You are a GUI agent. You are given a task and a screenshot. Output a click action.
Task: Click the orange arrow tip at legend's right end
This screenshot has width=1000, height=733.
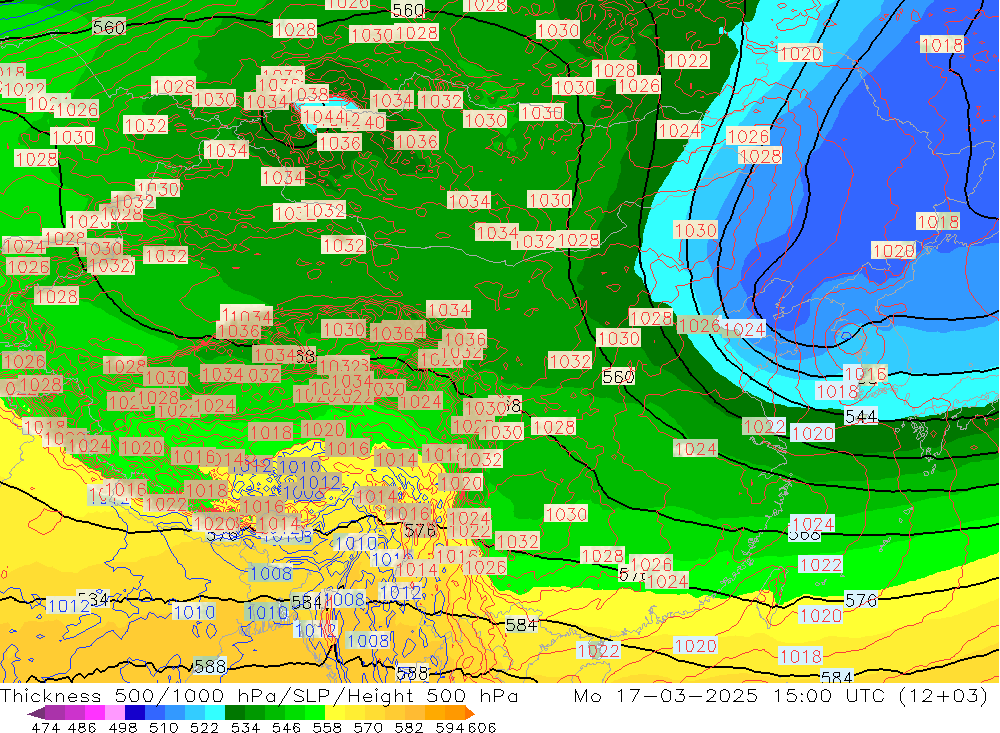pyautogui.click(x=470, y=713)
